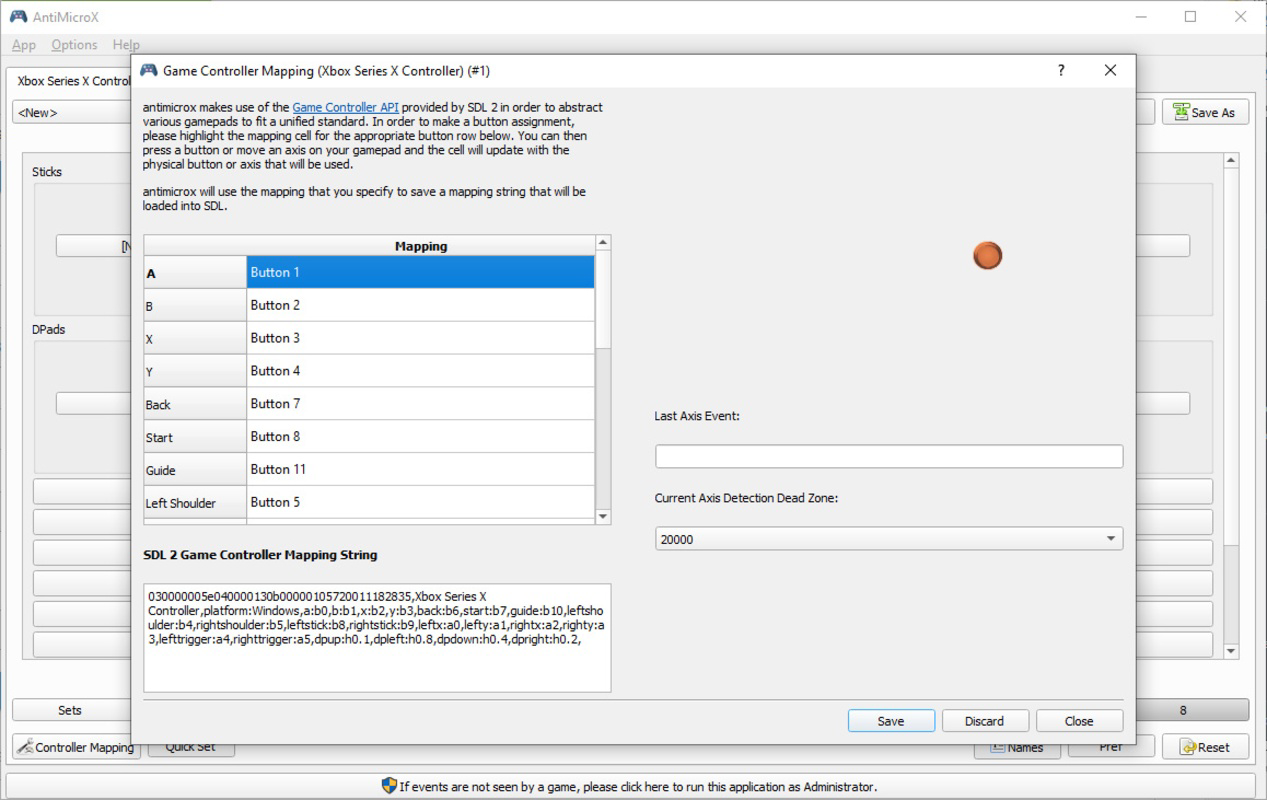Click the Save As button
The height and width of the screenshot is (800, 1267).
pos(1205,113)
